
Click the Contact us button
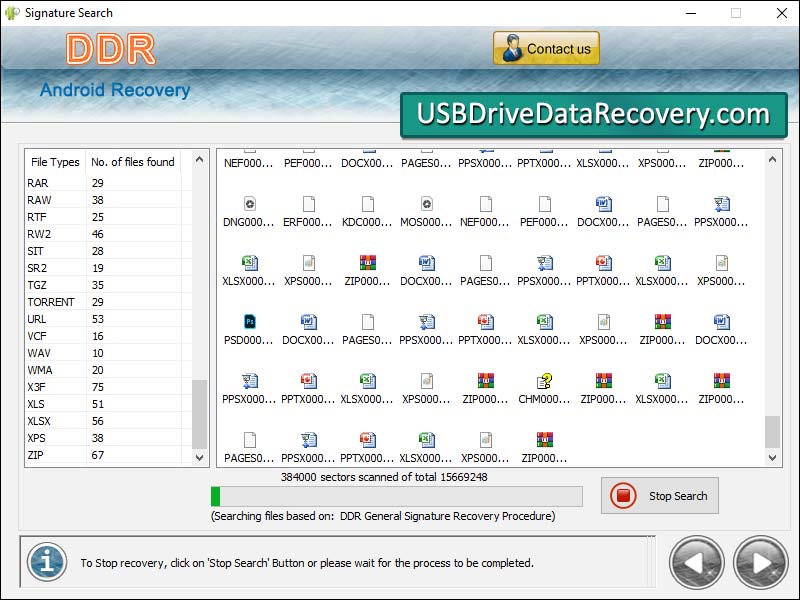pyautogui.click(x=546, y=47)
